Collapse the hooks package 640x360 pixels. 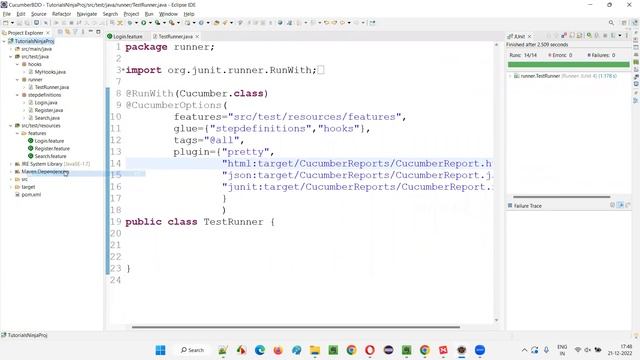[18, 64]
